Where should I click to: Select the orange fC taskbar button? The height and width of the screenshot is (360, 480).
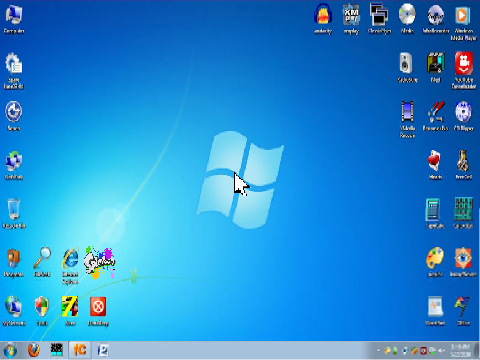pyautogui.click(x=80, y=350)
